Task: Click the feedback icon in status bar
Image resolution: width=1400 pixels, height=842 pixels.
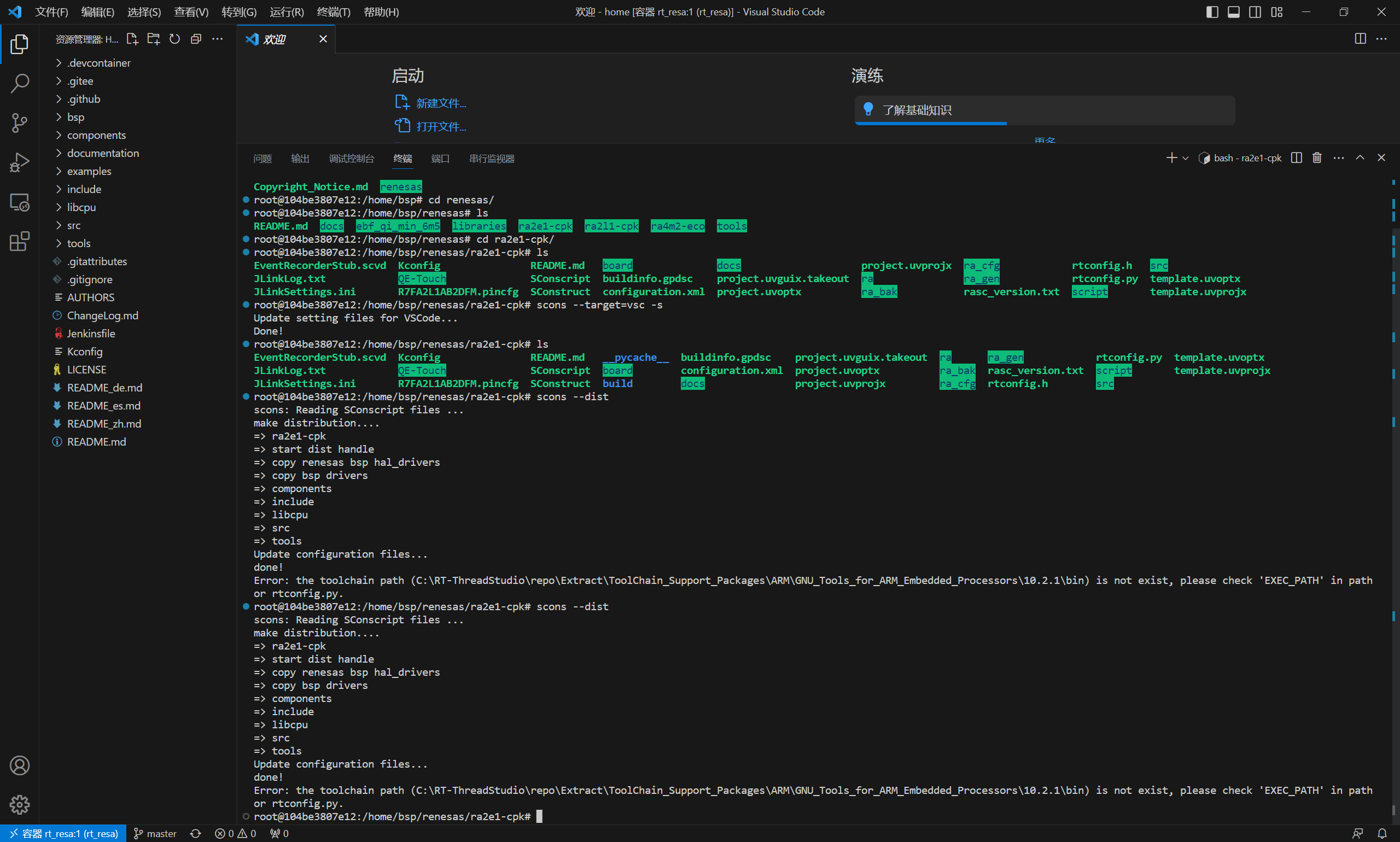Action: tap(1358, 833)
